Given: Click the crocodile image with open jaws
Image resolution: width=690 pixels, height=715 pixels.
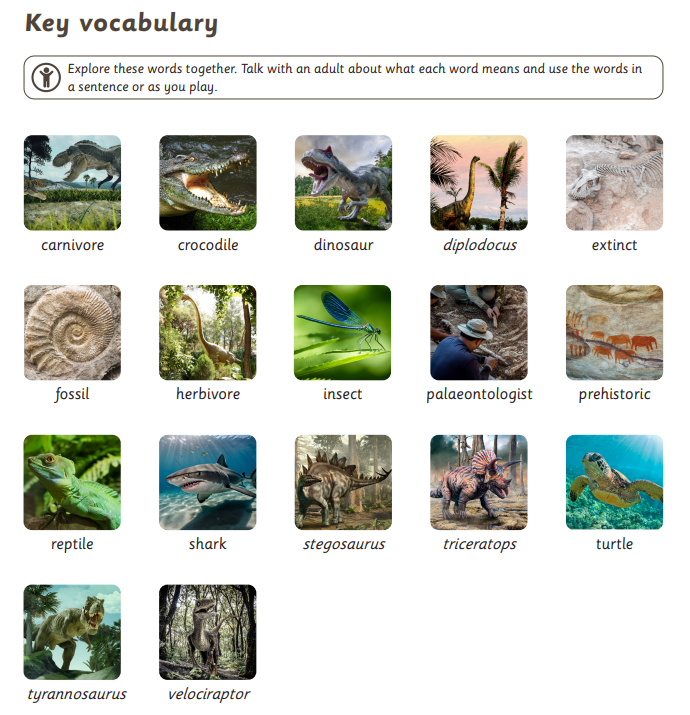Looking at the screenshot, I should (208, 182).
